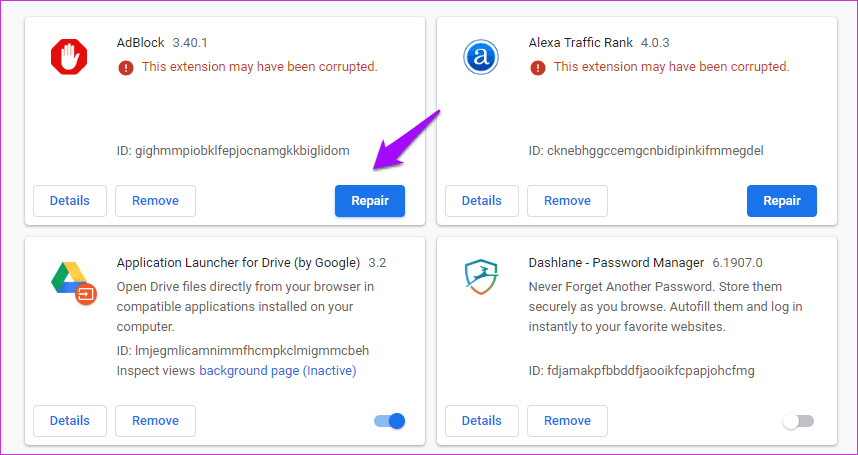Click the 'Open Drive files directly' description
The width and height of the screenshot is (858, 455).
point(245,307)
